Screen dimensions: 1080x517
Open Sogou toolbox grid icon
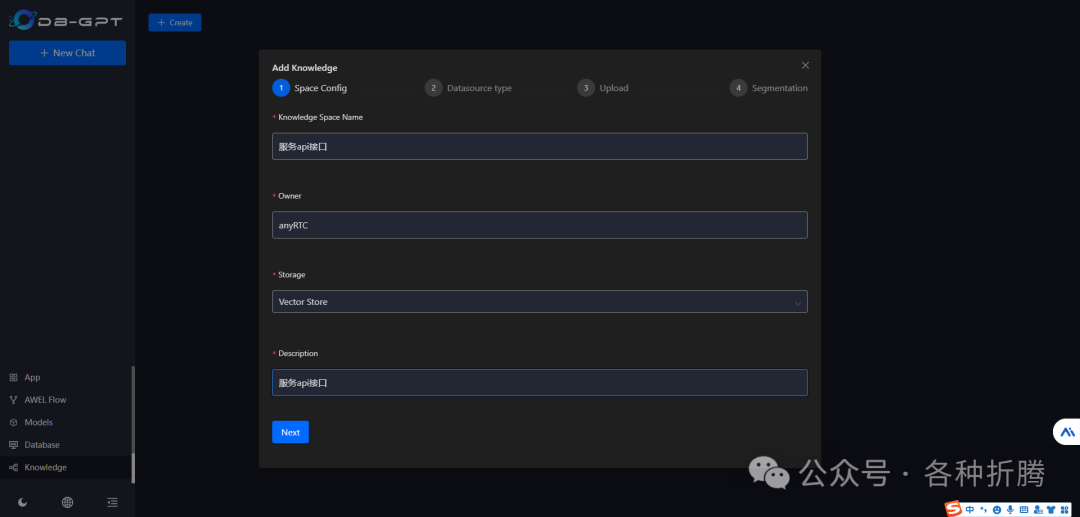[x=1064, y=510]
